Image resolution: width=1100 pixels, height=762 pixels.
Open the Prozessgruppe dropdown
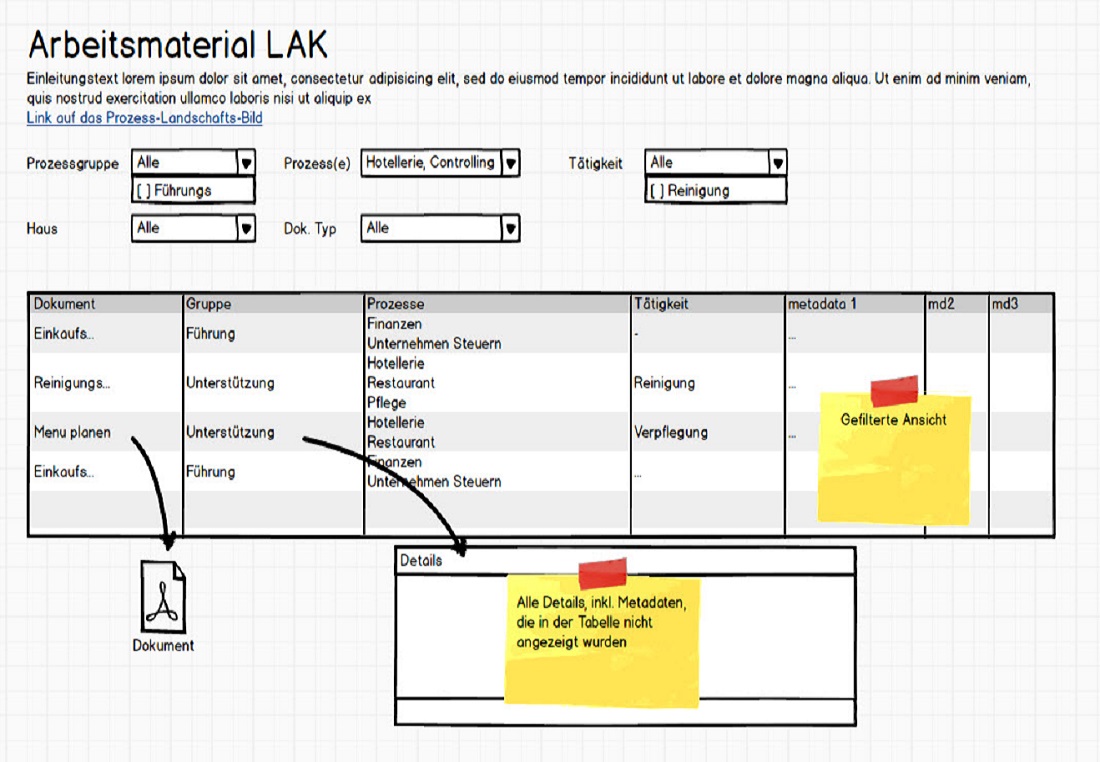tap(246, 163)
